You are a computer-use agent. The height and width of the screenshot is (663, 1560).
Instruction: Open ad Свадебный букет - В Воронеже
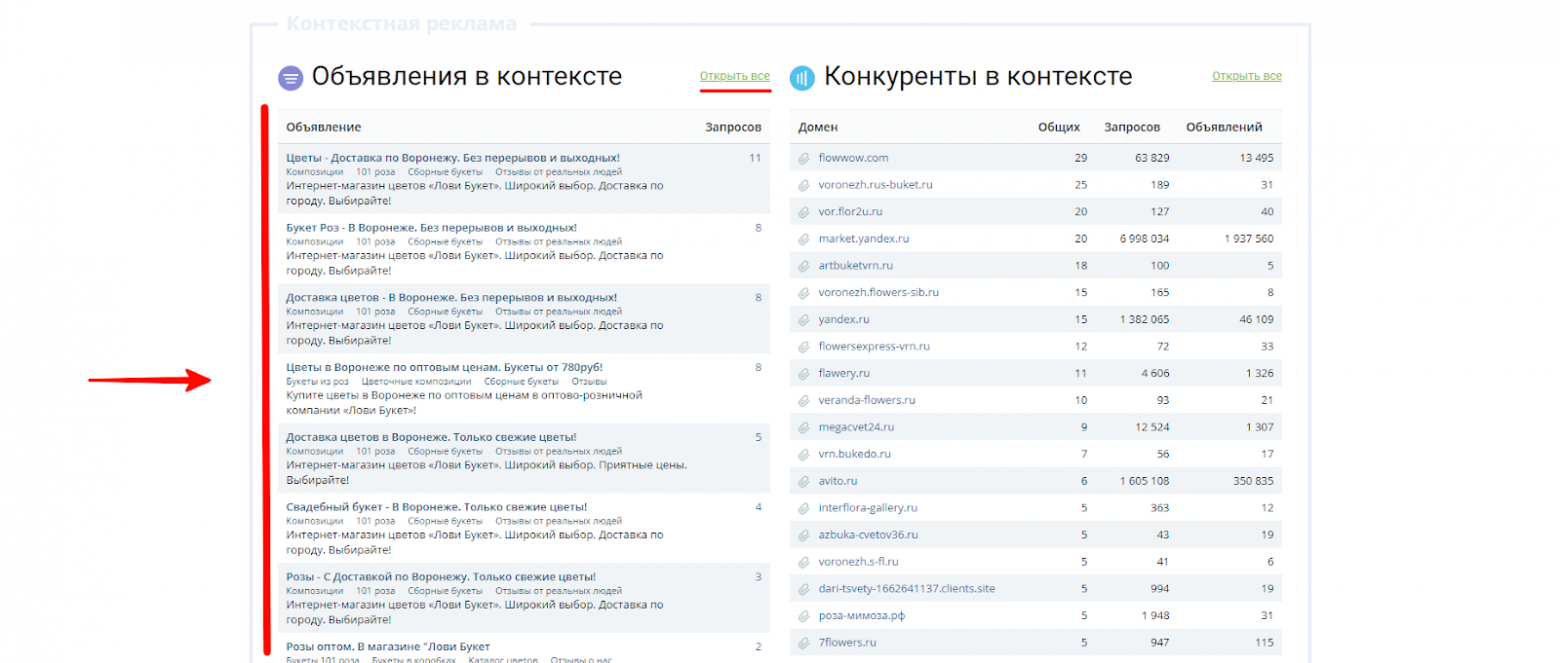(436, 507)
